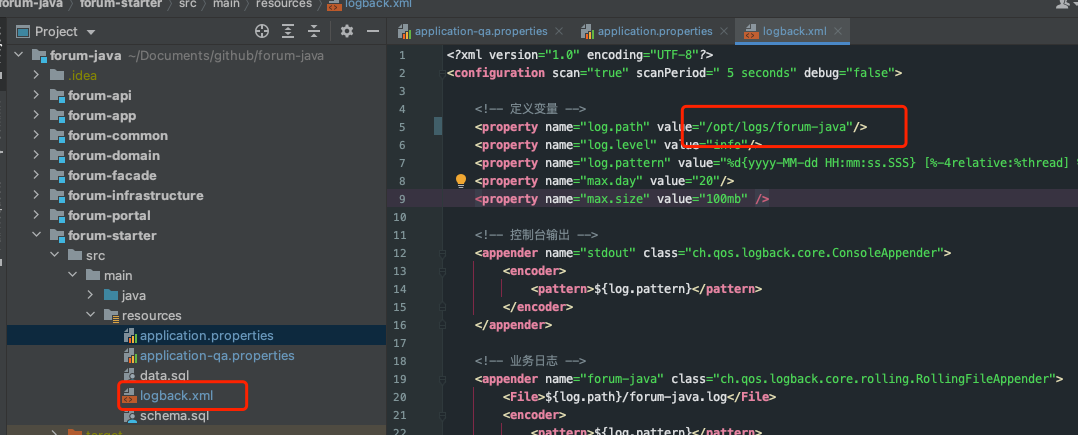The image size is (1078, 435).
Task: Select the logback.xml editor tab
Action: pos(794,31)
